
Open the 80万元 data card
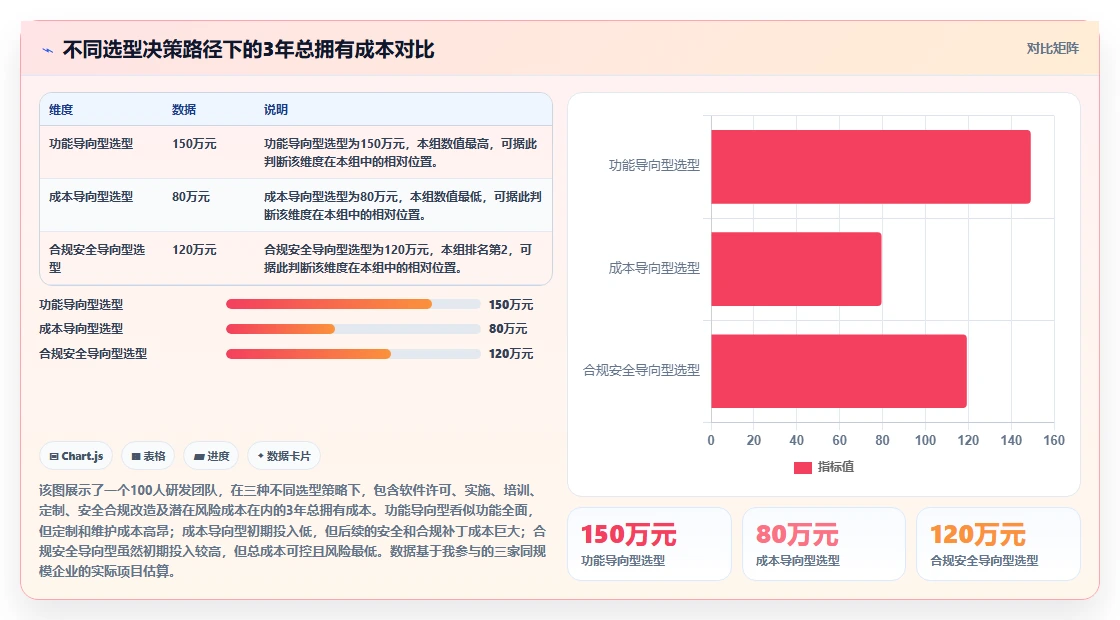click(x=824, y=544)
